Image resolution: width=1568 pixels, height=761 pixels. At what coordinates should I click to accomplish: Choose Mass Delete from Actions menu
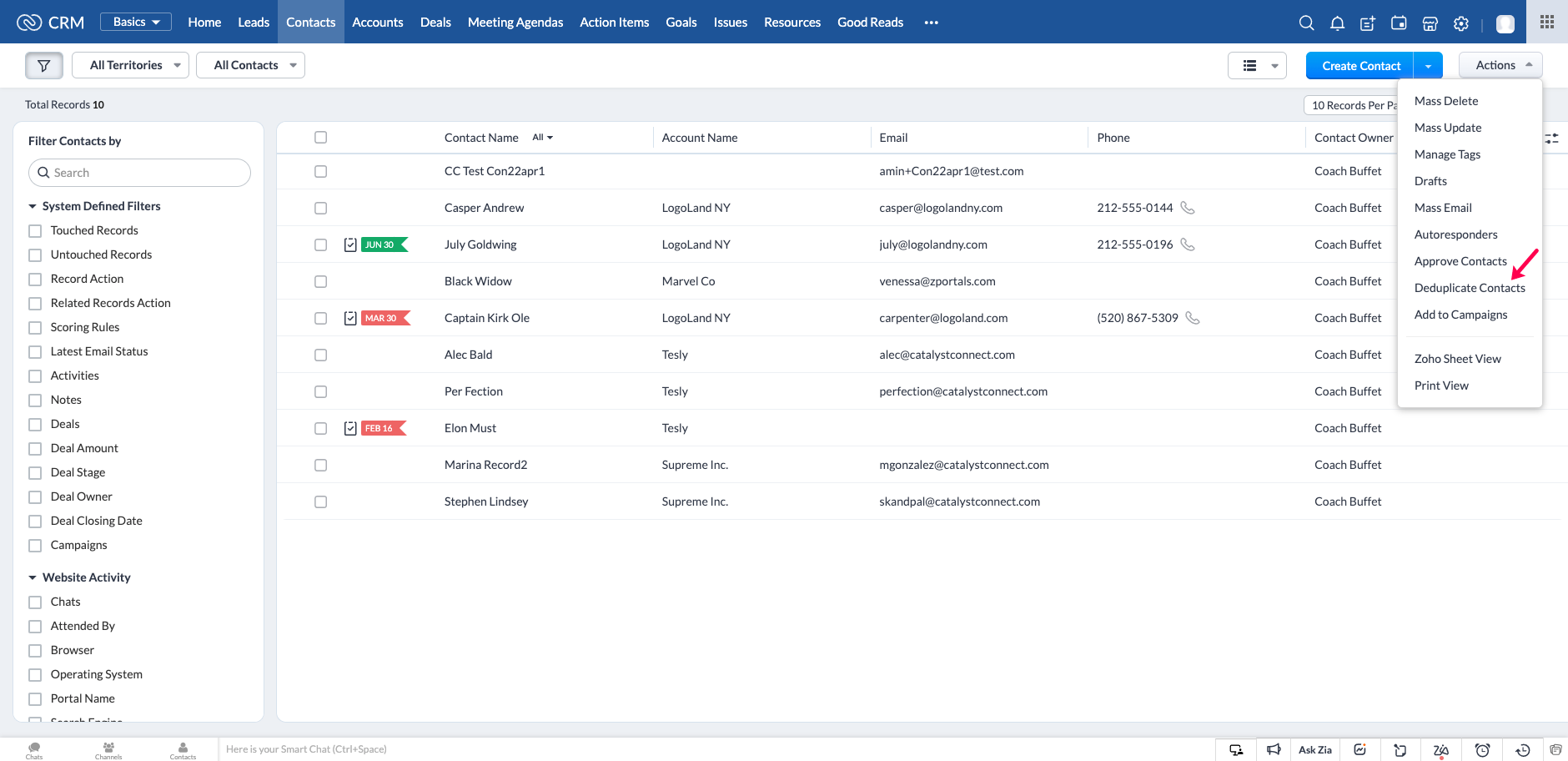1446,101
